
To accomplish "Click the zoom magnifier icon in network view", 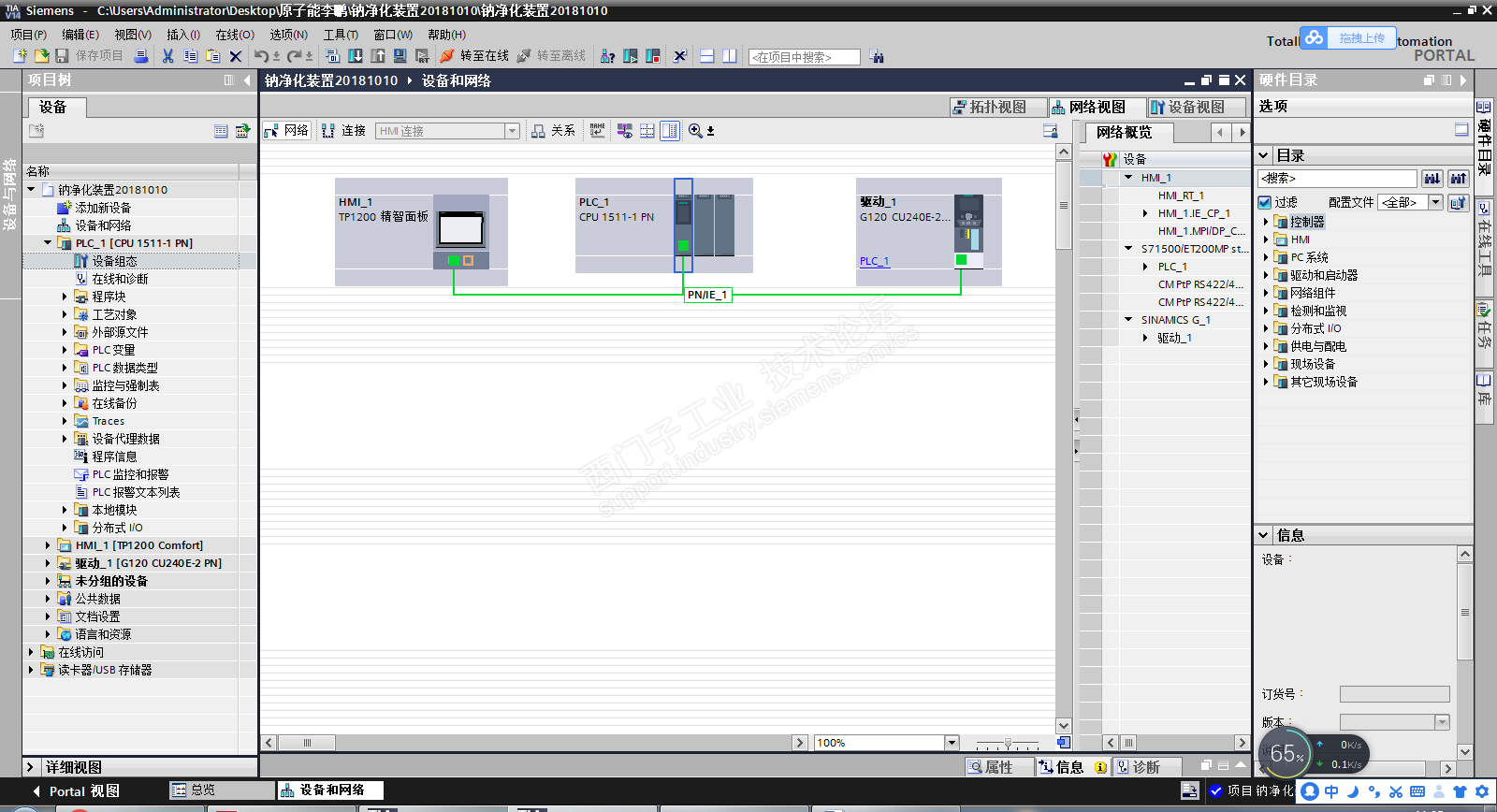I will pos(695,131).
